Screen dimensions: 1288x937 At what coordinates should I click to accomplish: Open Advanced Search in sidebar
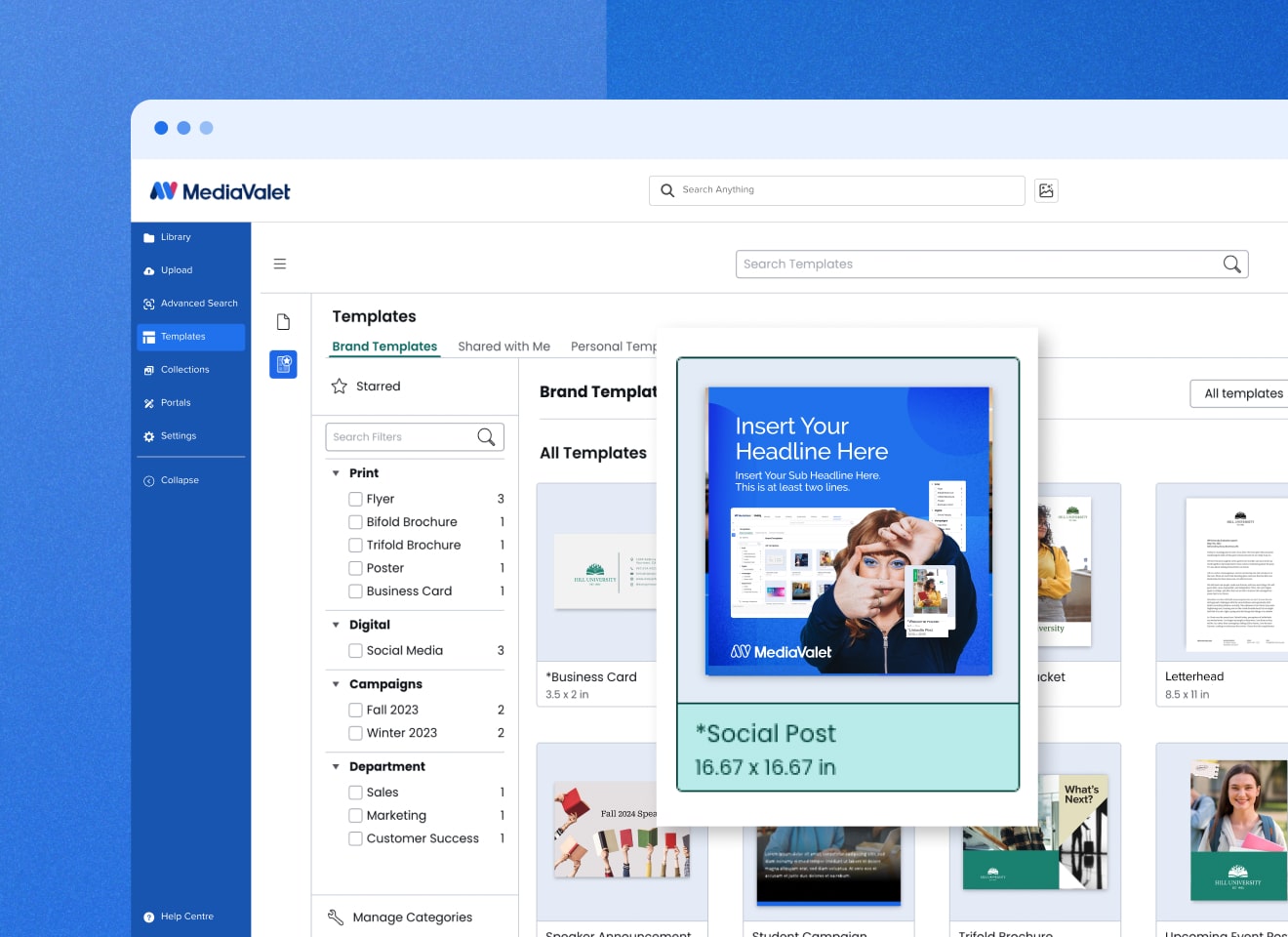click(x=190, y=304)
